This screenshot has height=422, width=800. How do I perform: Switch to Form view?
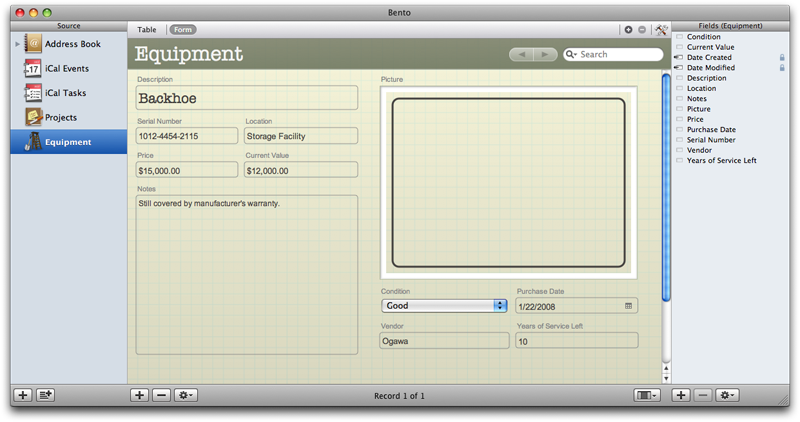click(x=183, y=30)
